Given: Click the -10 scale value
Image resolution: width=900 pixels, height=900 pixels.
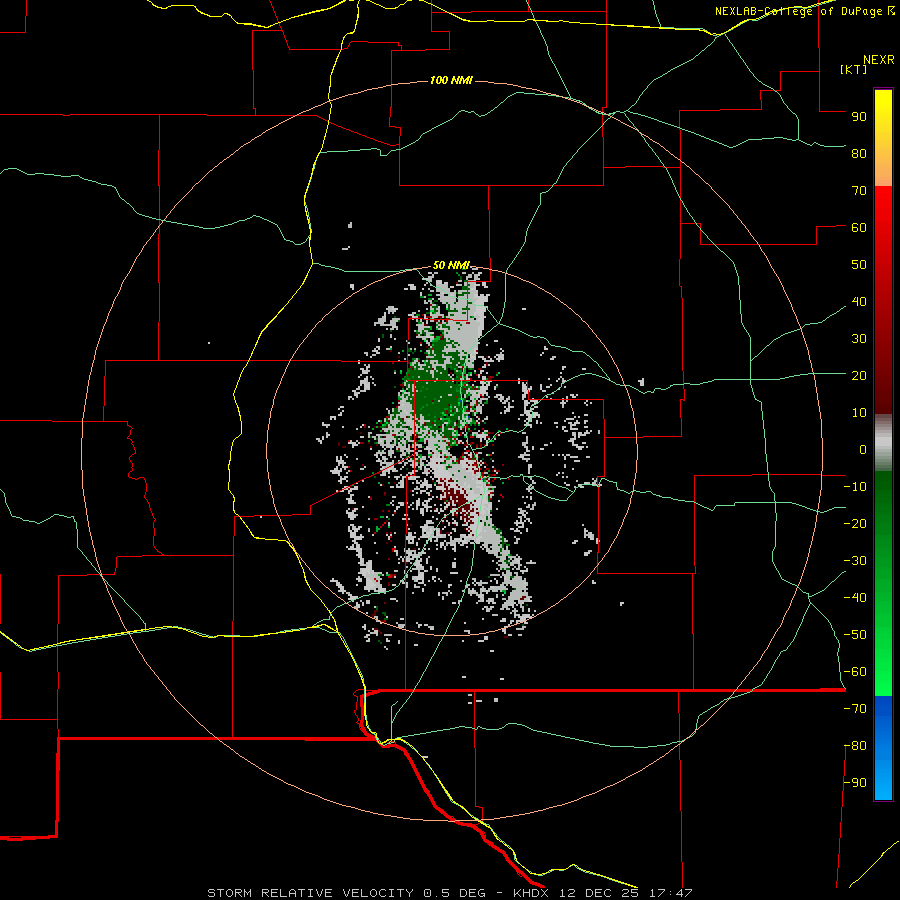Looking at the screenshot, I should (x=855, y=487).
